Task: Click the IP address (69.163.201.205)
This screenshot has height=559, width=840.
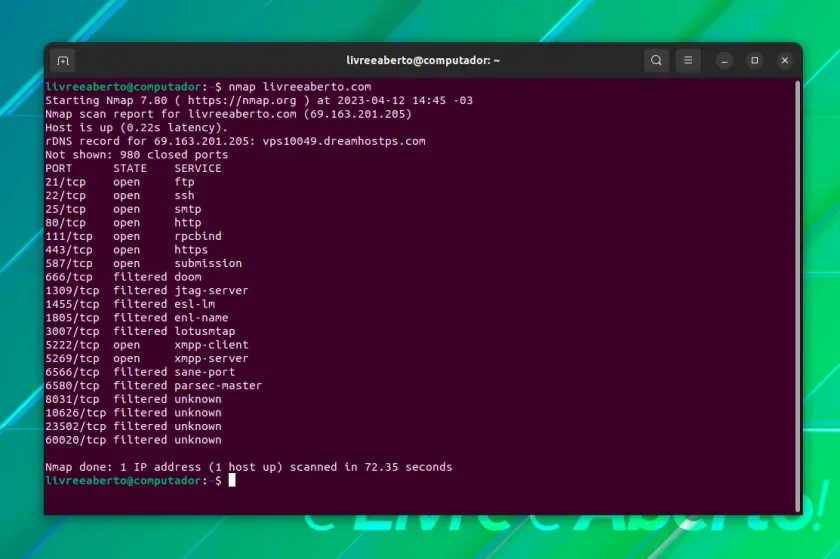Action: 357,114
